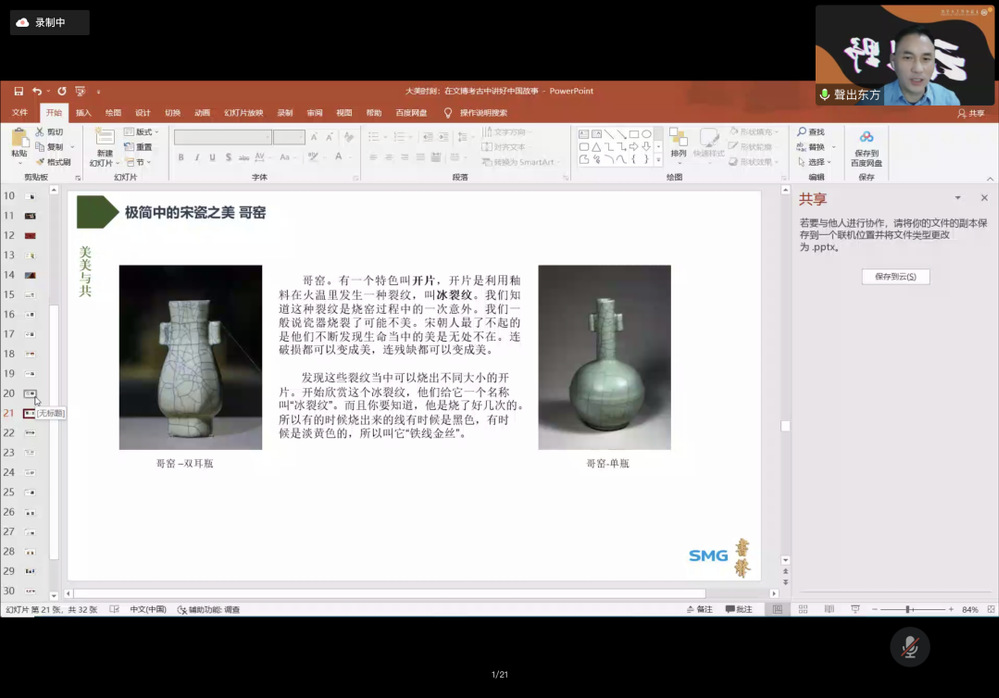
Task: Toggle Italic formatting button
Action: tap(197, 157)
